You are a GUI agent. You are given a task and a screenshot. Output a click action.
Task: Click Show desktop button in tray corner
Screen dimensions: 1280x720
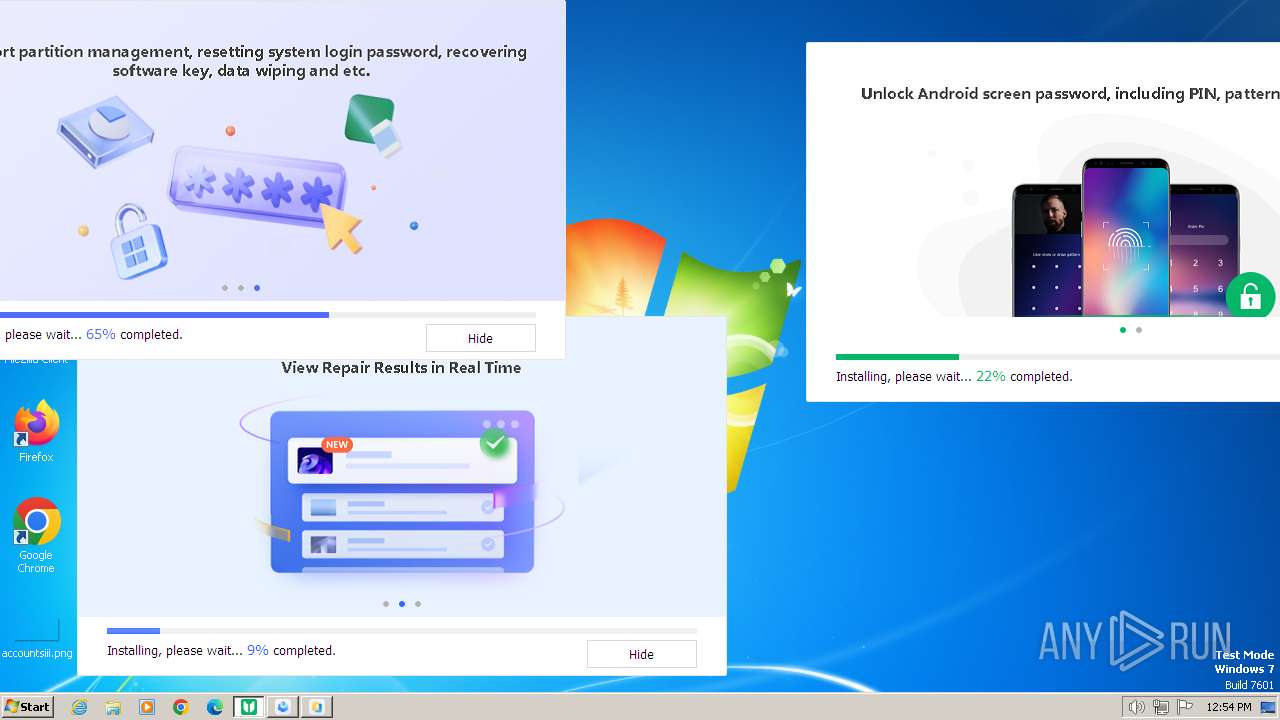(1269, 707)
